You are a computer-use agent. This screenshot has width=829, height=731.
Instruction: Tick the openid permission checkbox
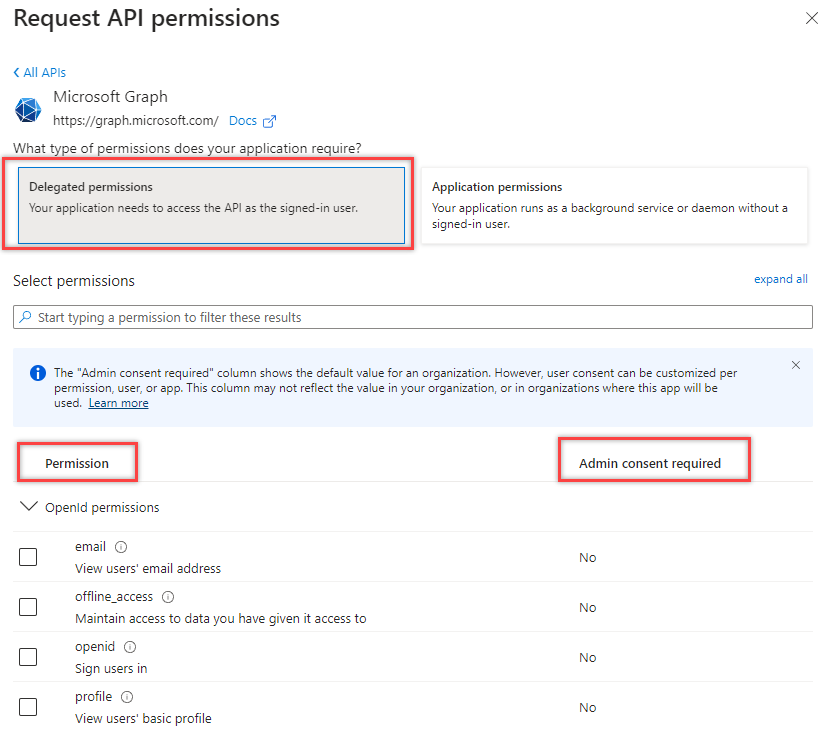(x=28, y=657)
